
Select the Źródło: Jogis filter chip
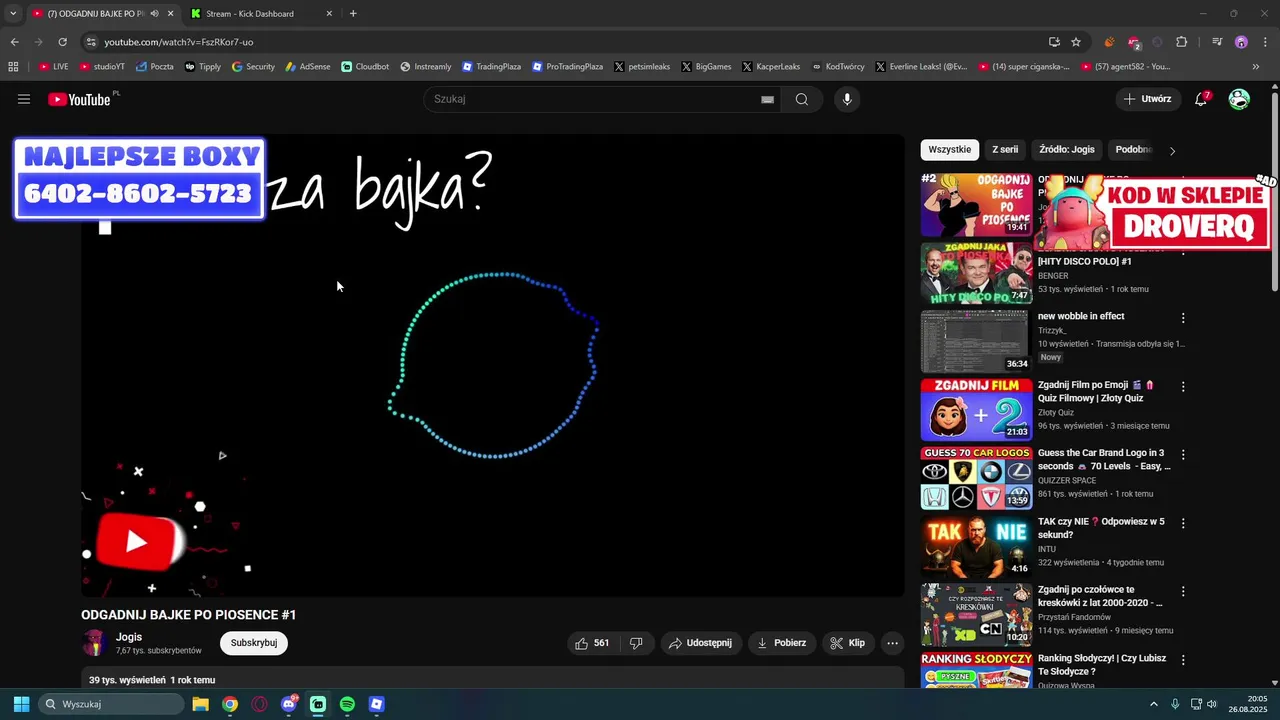click(1067, 150)
